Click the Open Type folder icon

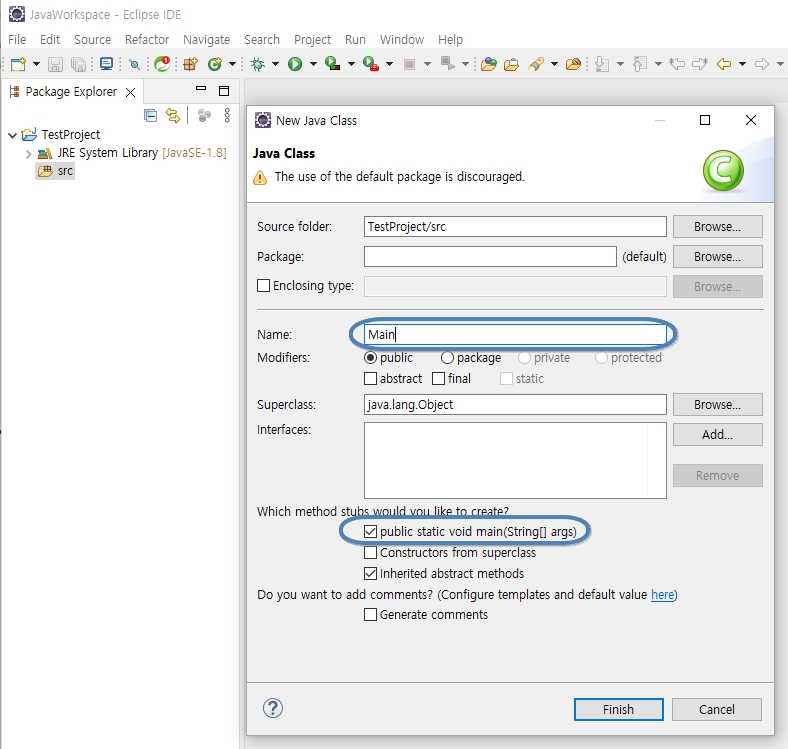click(488, 64)
